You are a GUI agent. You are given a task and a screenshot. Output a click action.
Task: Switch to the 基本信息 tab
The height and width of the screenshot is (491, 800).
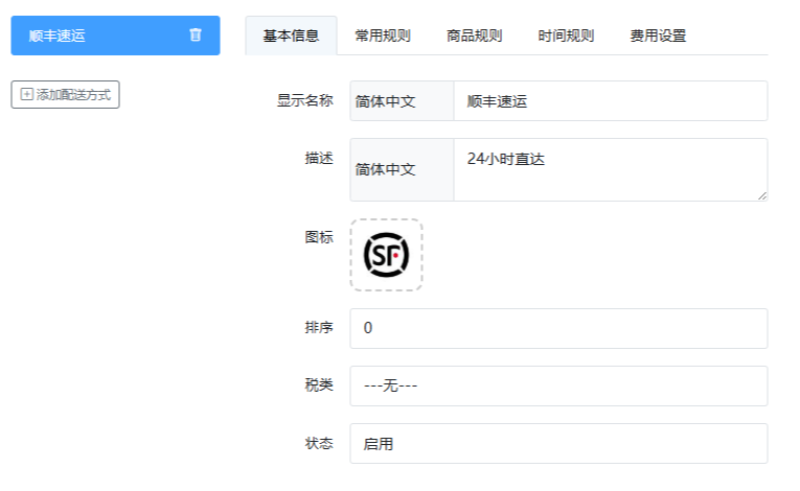(x=291, y=35)
